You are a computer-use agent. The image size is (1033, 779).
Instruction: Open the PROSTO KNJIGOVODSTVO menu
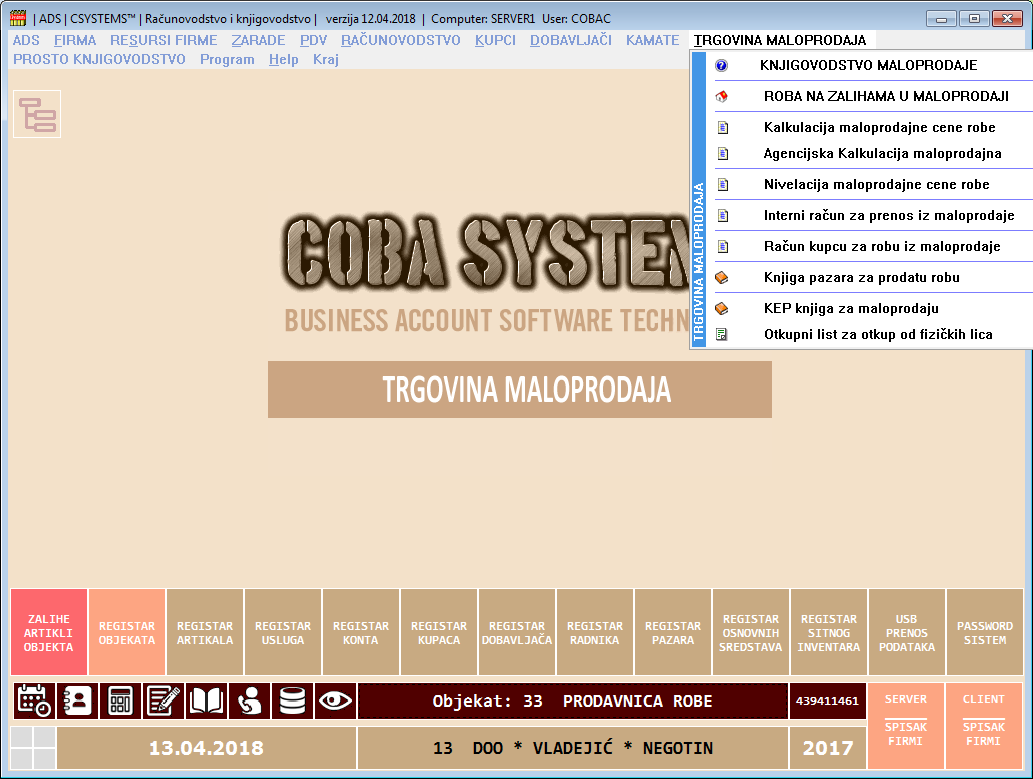click(99, 59)
